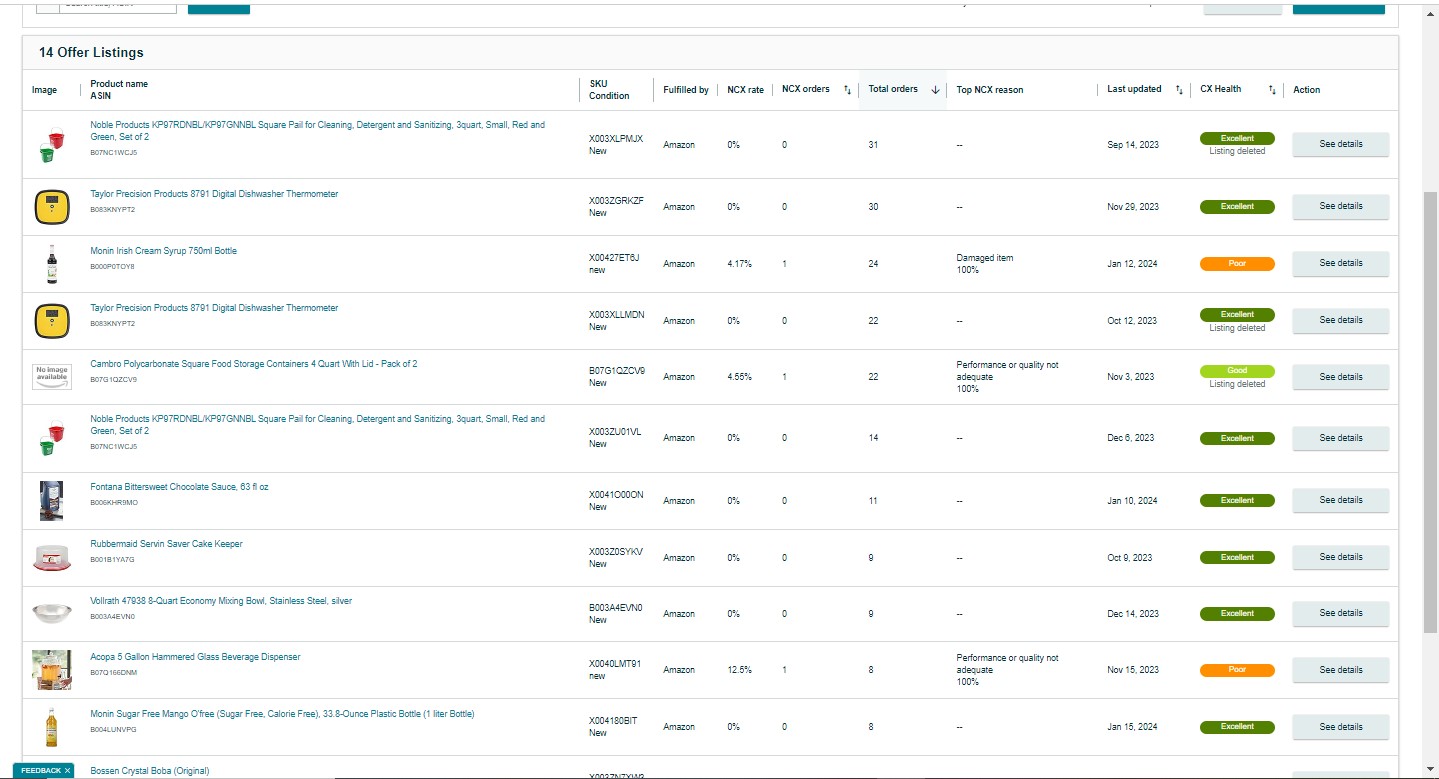Open thumbnail for Taylor thermometer SKU X003XLLMDN

tap(52, 321)
